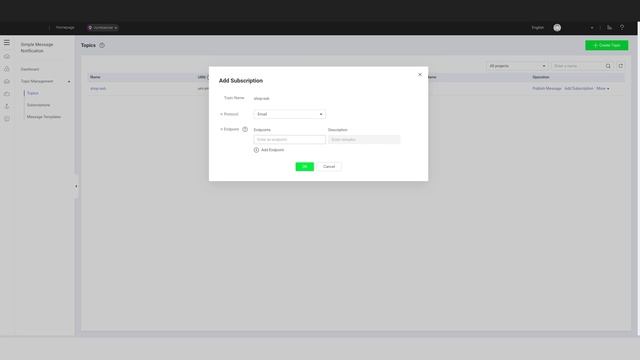Click the help icon beside the Endpoint label
The height and width of the screenshot is (360, 640).
pos(245,129)
